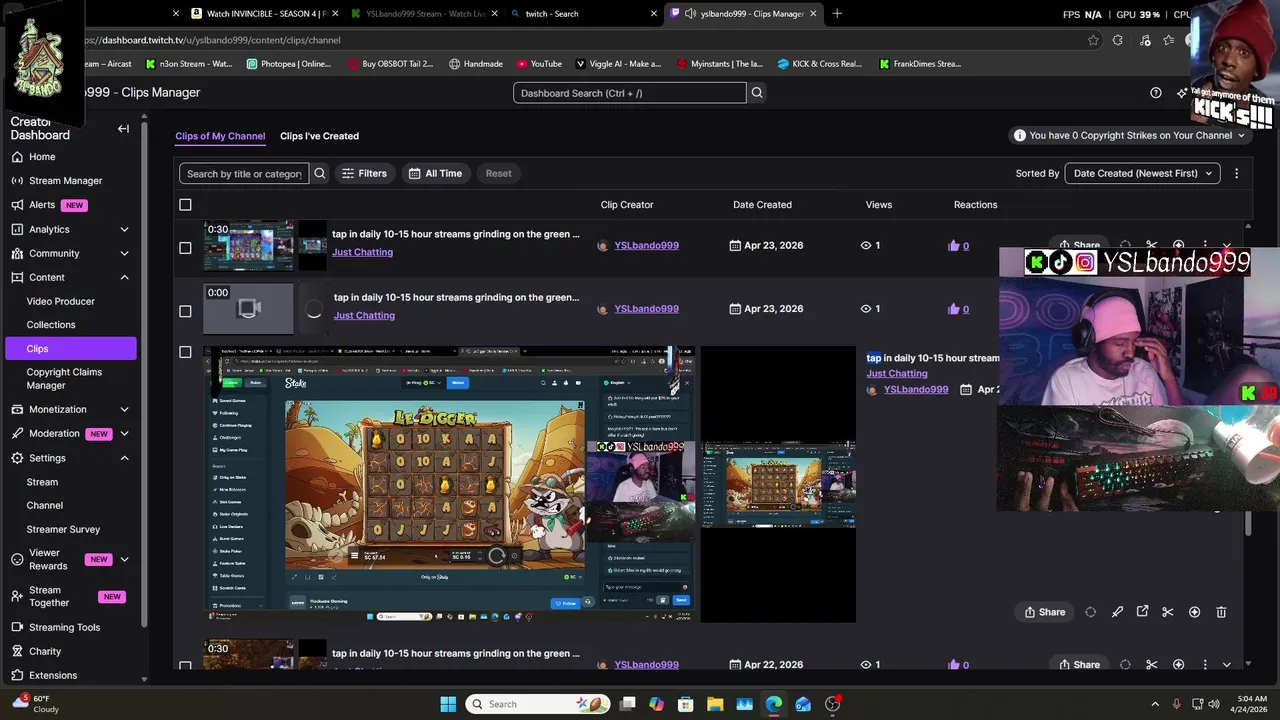This screenshot has width=1280, height=720.
Task: Open the Sorted By Date Created dropdown
Action: pyautogui.click(x=1142, y=173)
